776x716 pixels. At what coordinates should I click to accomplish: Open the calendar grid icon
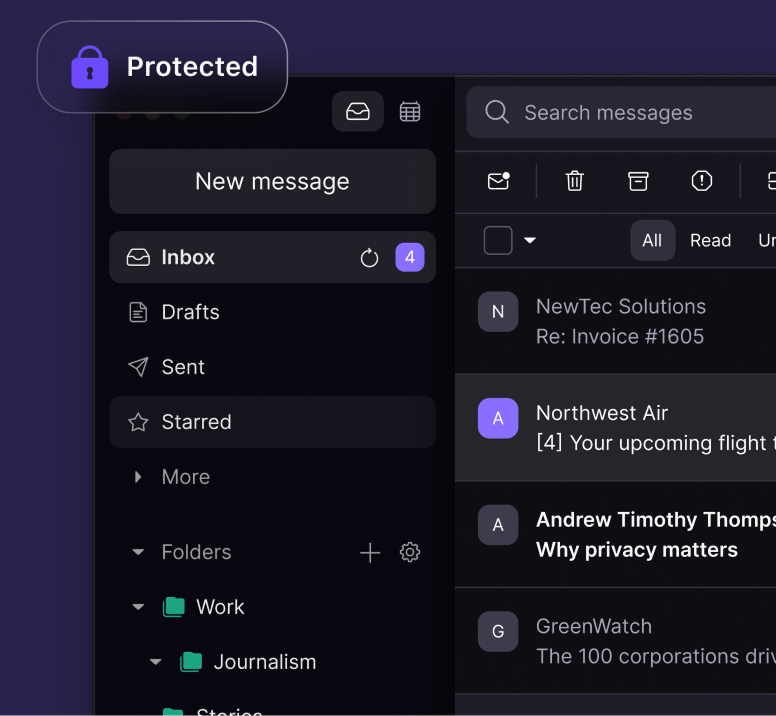(410, 112)
